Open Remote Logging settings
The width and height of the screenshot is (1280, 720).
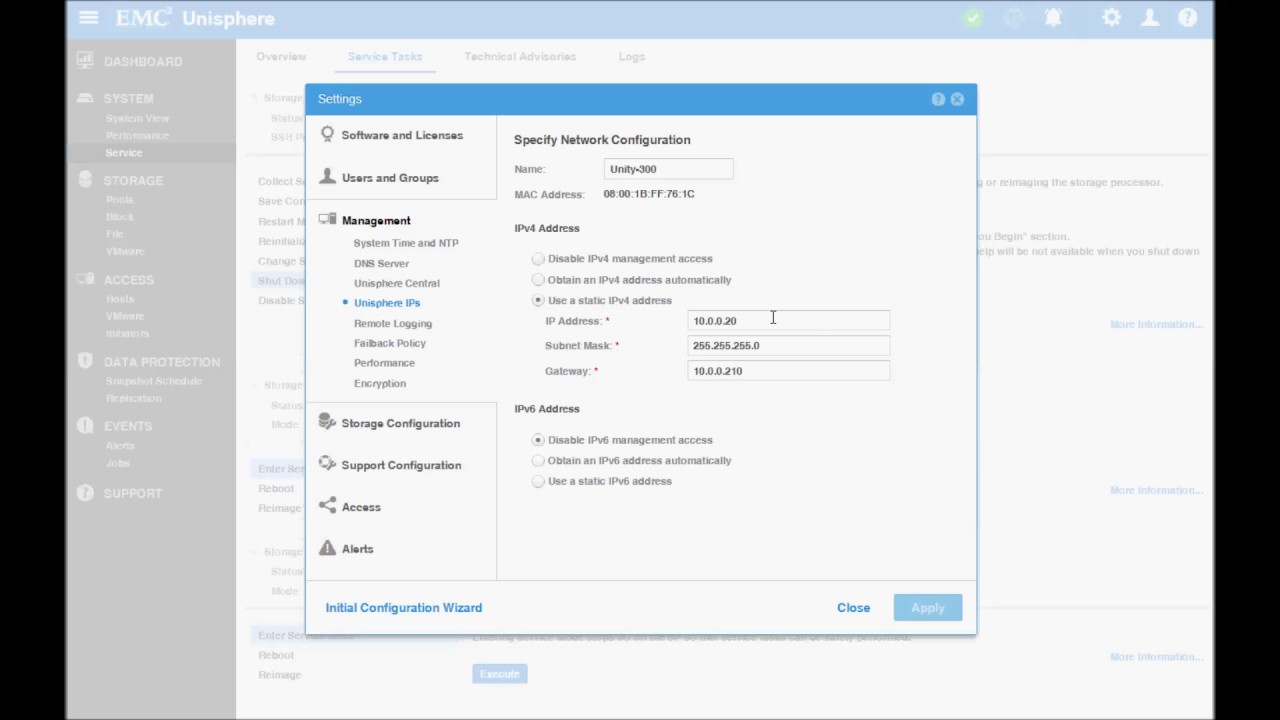393,323
